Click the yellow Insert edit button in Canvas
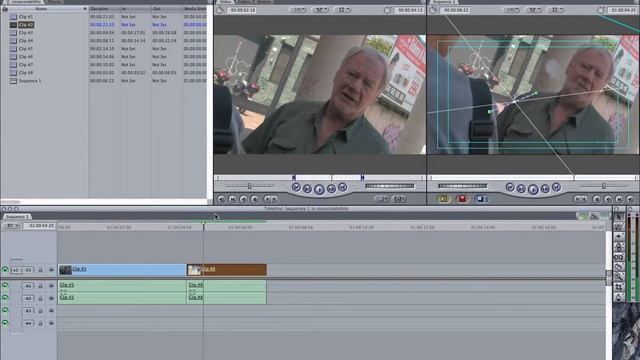This screenshot has height=360, width=640. pos(444,199)
